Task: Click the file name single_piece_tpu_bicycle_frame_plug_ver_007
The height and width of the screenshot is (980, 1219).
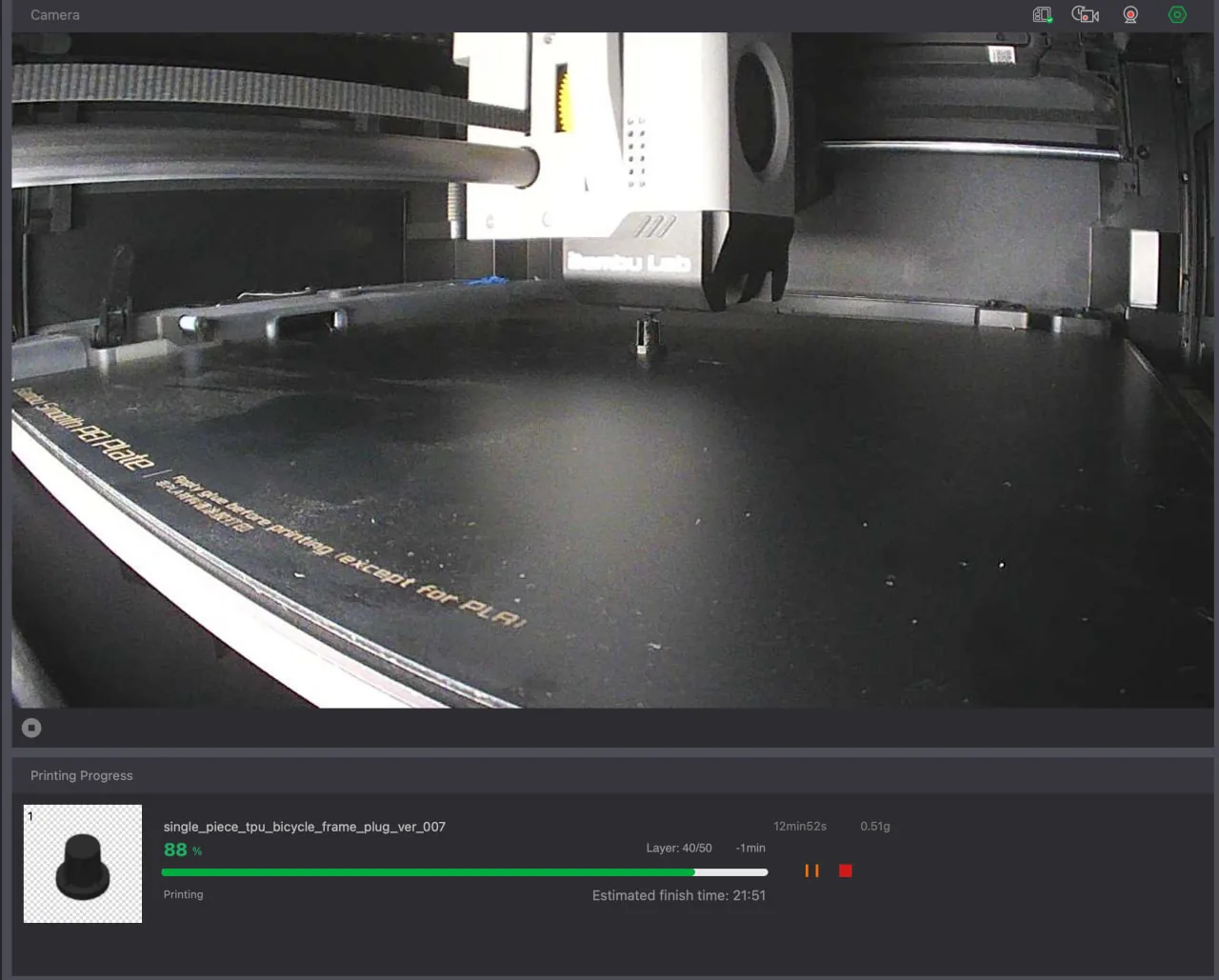Action: click(x=305, y=827)
